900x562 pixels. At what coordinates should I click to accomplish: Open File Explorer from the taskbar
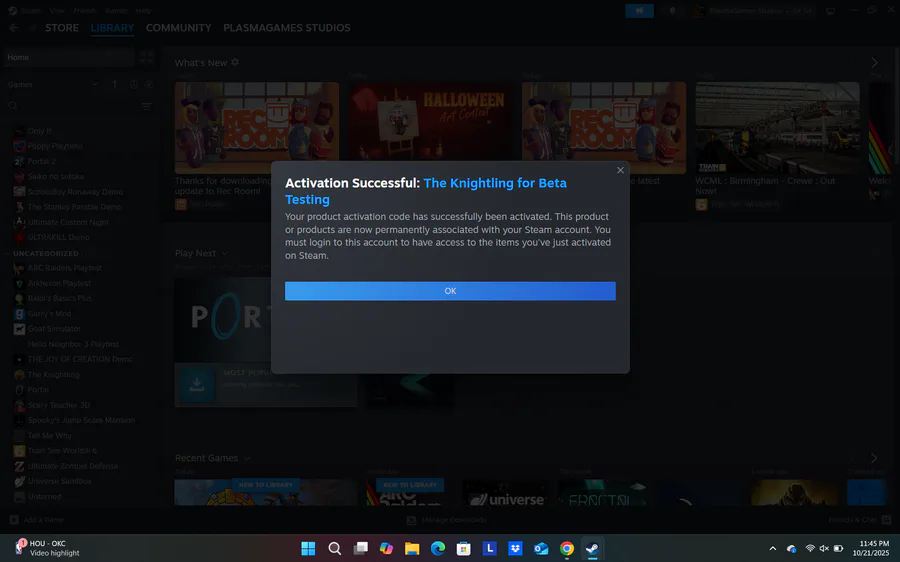tap(412, 548)
